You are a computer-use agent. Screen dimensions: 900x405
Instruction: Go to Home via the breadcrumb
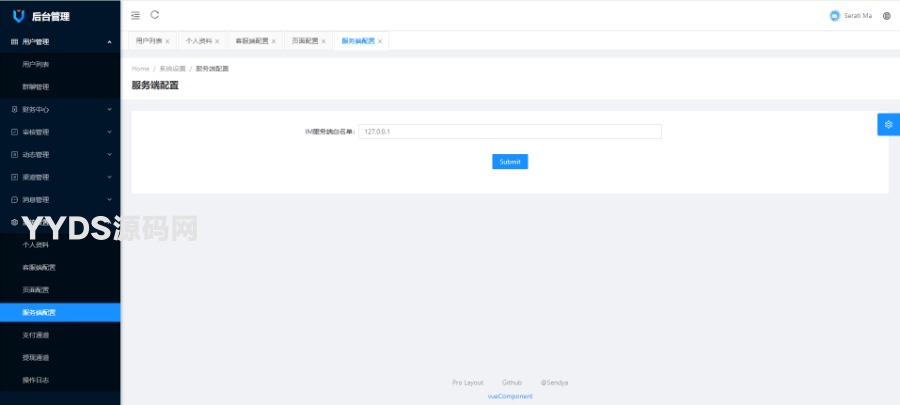click(x=140, y=68)
